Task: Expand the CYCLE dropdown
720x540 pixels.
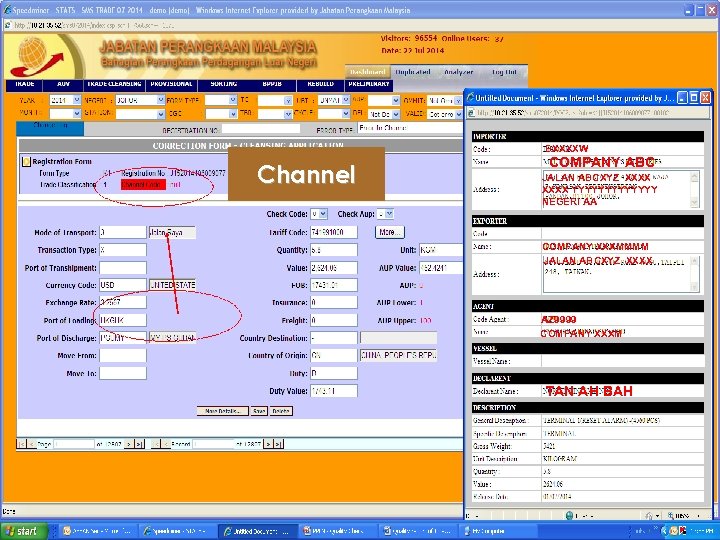Action: pyautogui.click(x=346, y=114)
